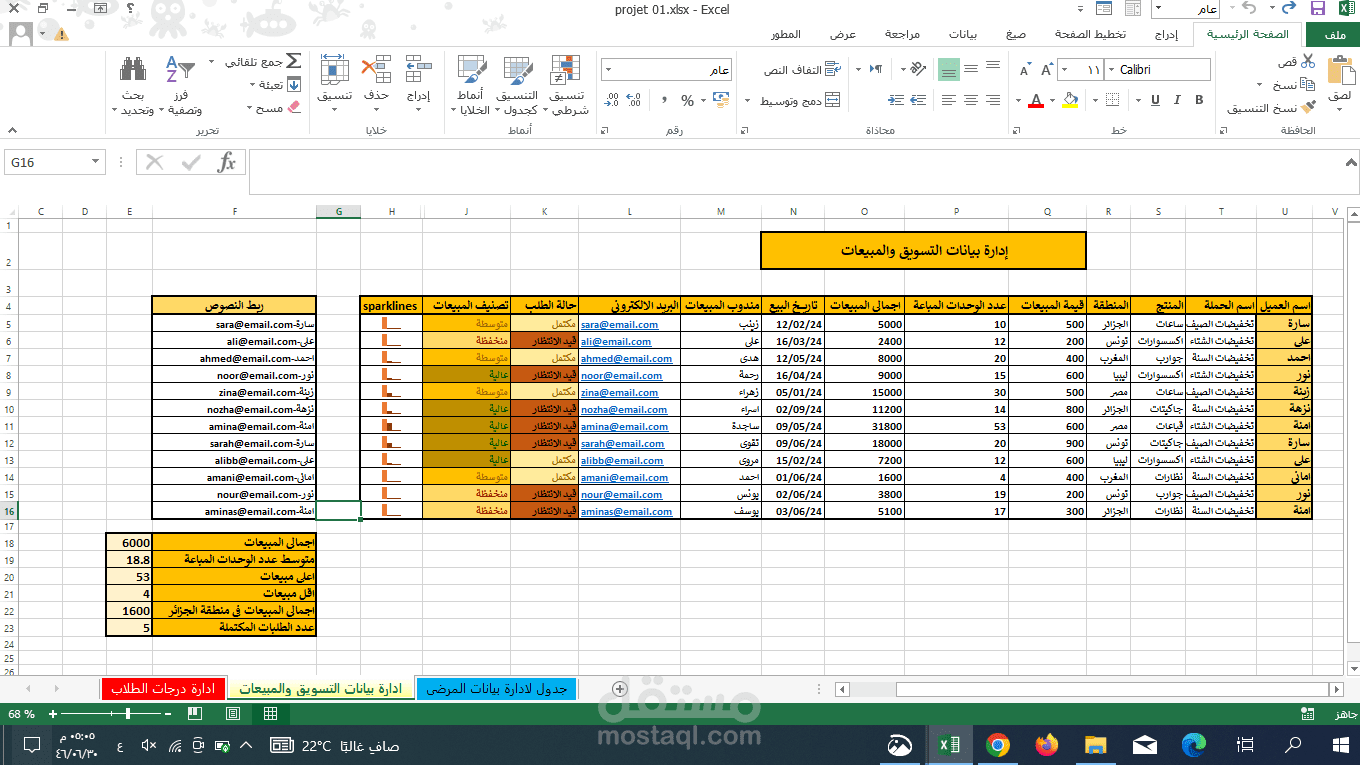Screen dimensions: 1360x765
Task: Open the blue sheet tab جدول لادارة بيانات المرضى
Action: 497,688
